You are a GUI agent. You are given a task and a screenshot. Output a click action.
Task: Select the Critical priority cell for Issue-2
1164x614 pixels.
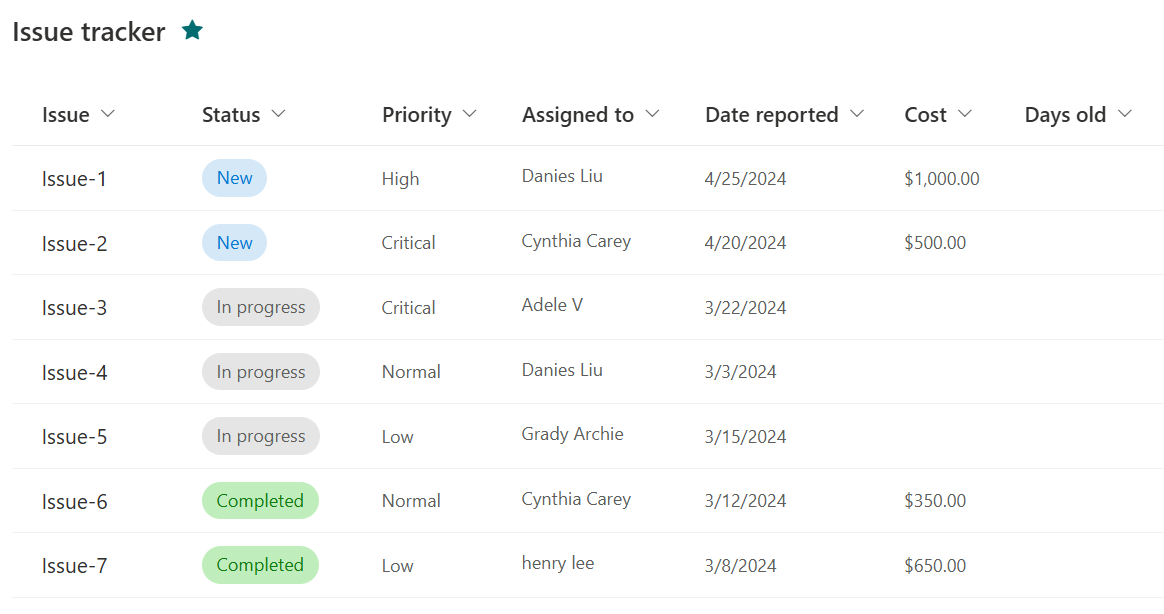[x=408, y=243]
